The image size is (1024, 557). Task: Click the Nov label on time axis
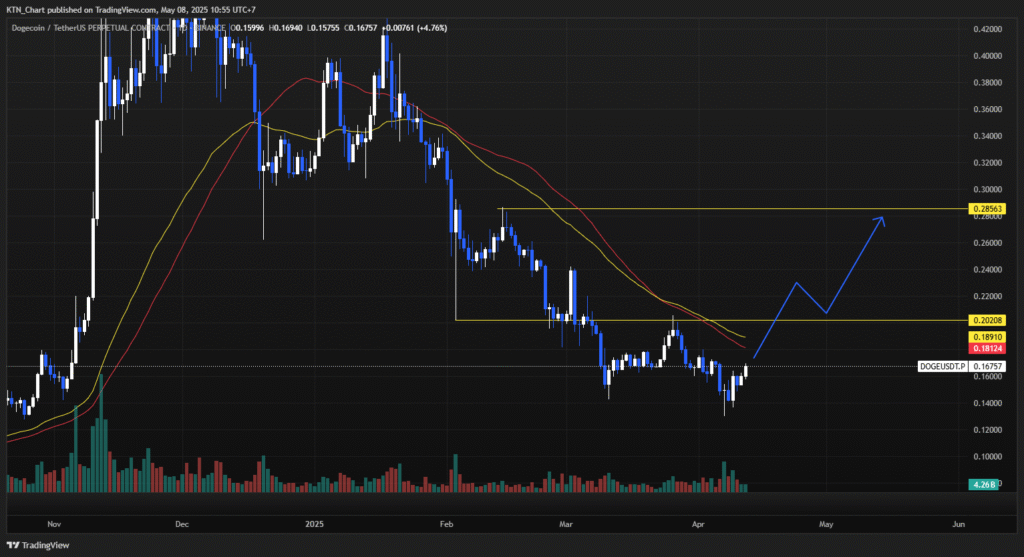click(54, 524)
